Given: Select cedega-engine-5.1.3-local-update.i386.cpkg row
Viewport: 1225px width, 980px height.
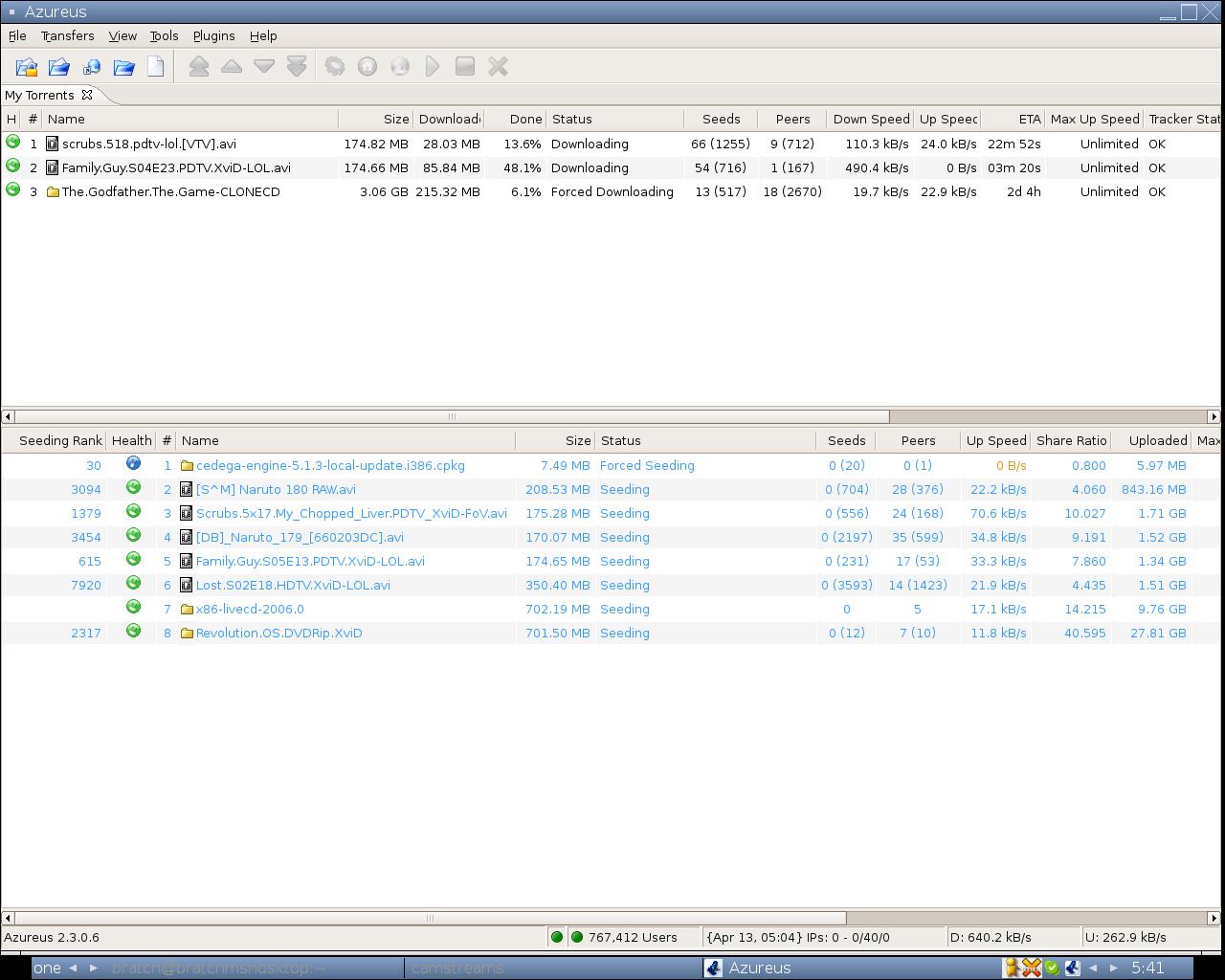Looking at the screenshot, I should [611, 465].
